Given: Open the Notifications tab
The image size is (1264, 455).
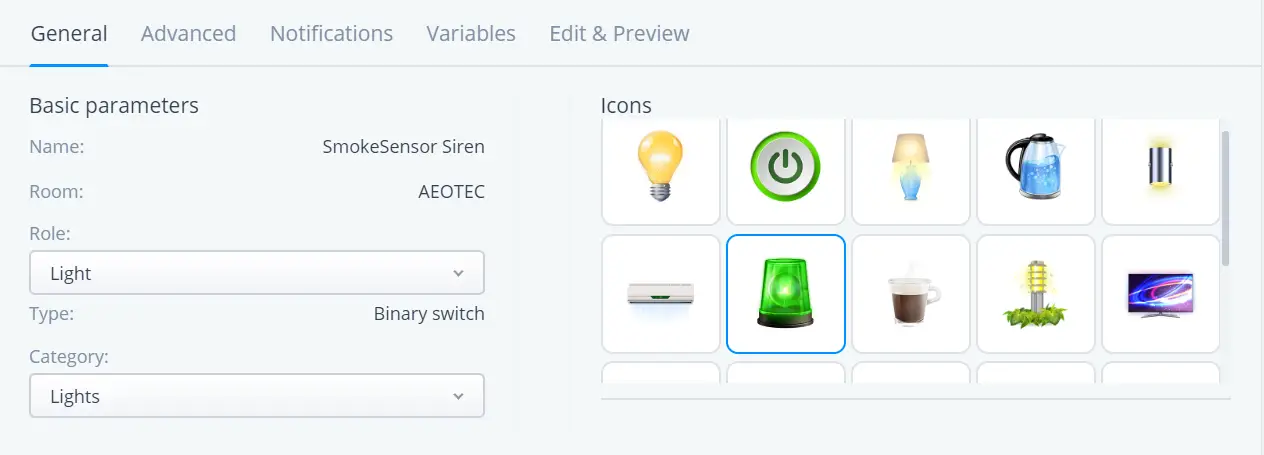Looking at the screenshot, I should coord(331,33).
